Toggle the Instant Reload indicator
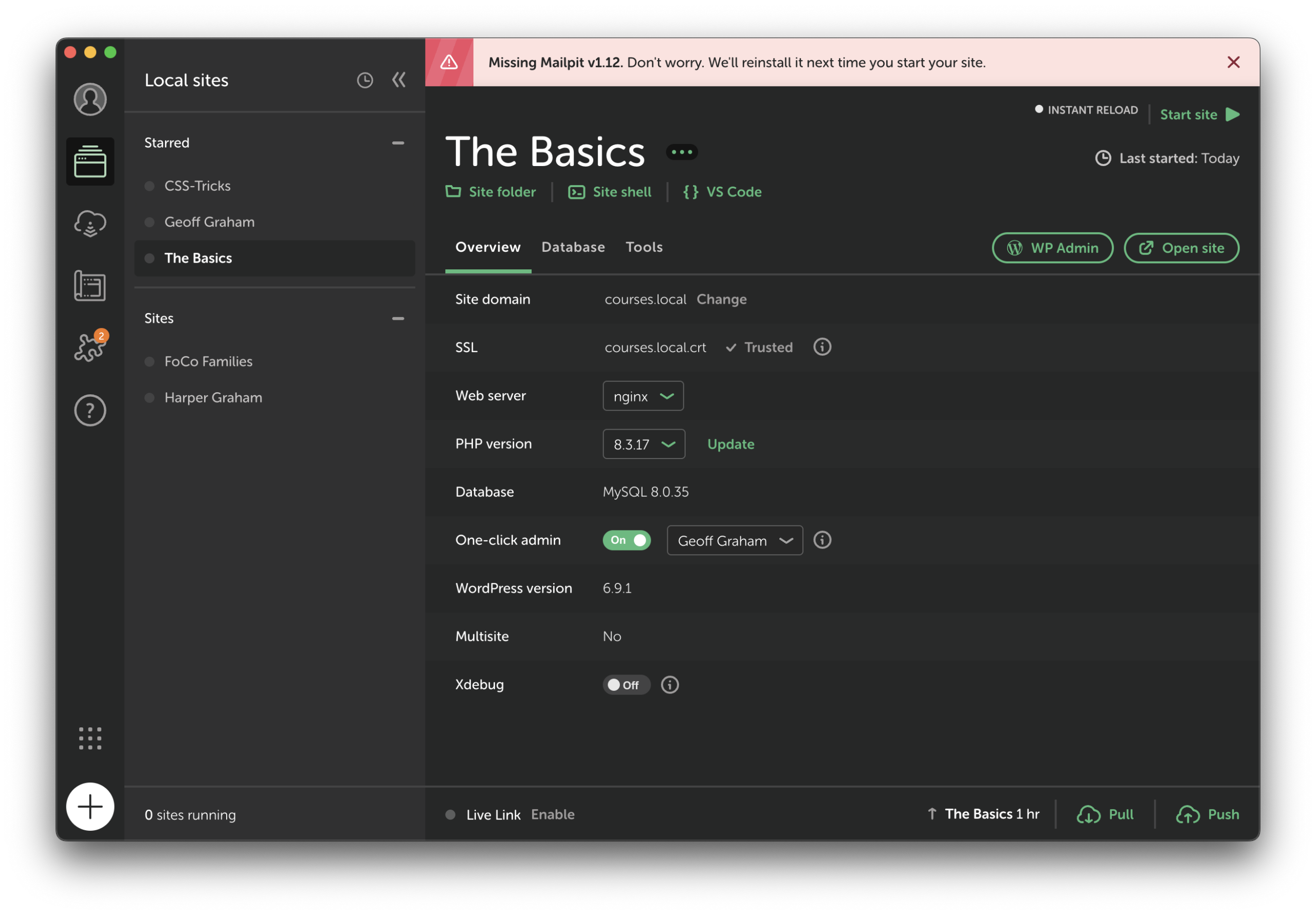Viewport: 1316px width, 915px height. (x=1086, y=110)
